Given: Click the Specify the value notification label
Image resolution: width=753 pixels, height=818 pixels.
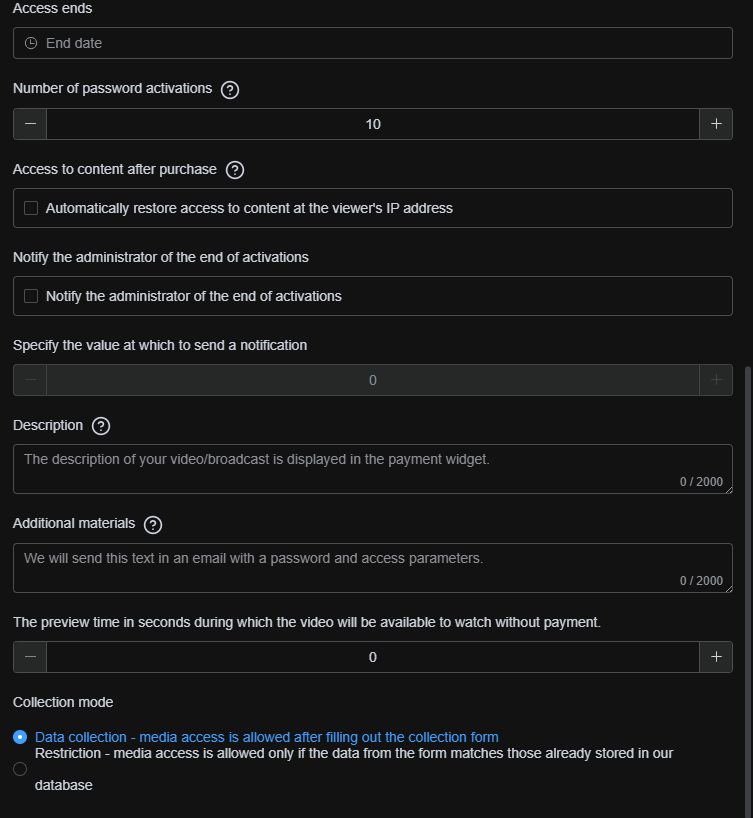Looking at the screenshot, I should [x=160, y=345].
